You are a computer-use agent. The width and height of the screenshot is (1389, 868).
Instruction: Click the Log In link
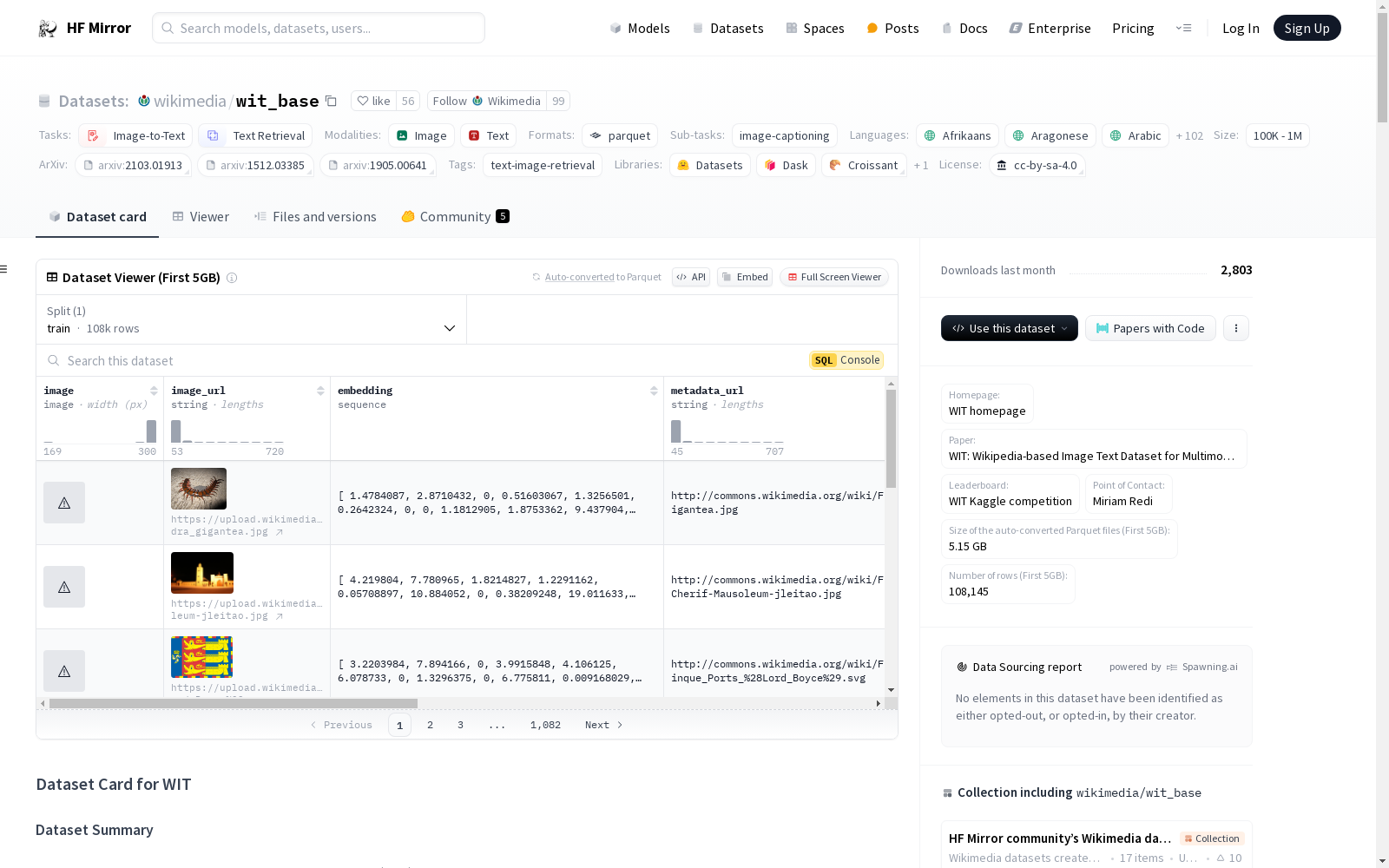pos(1241,29)
